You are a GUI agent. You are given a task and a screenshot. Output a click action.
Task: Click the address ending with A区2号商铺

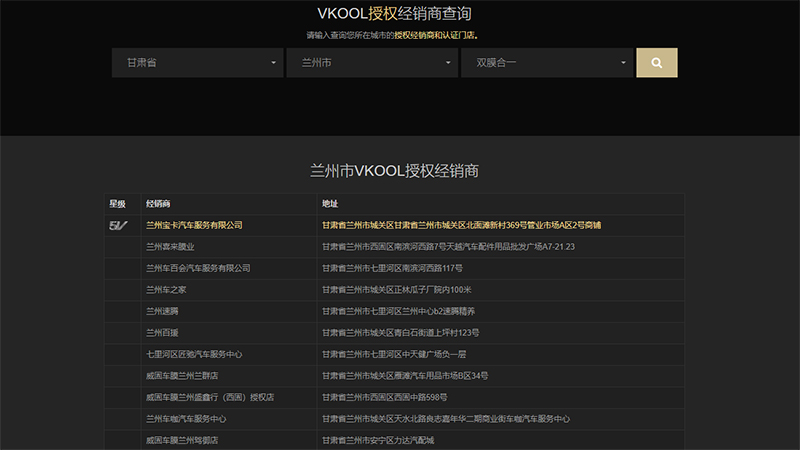click(461, 225)
